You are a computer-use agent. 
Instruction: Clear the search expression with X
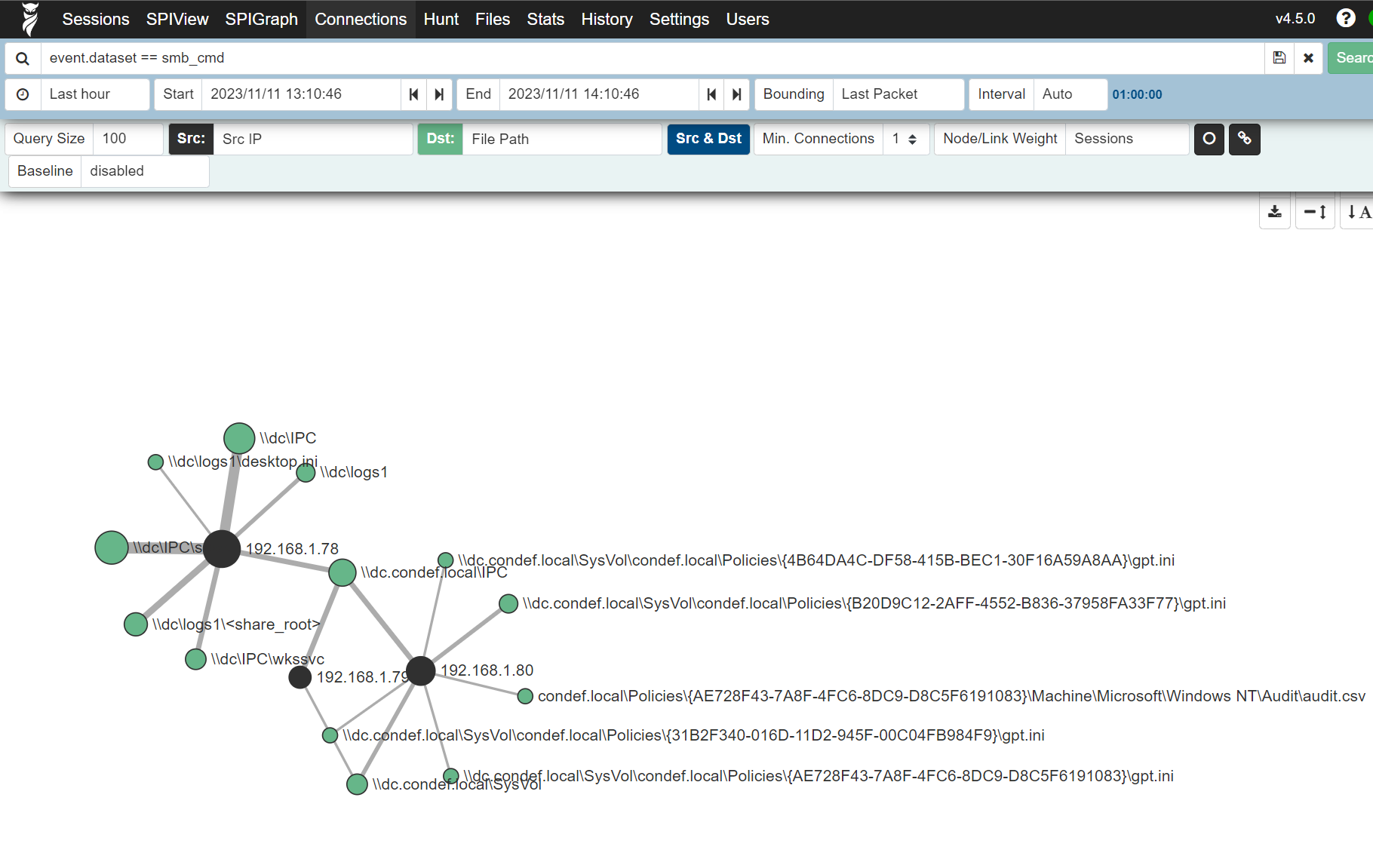coord(1308,58)
